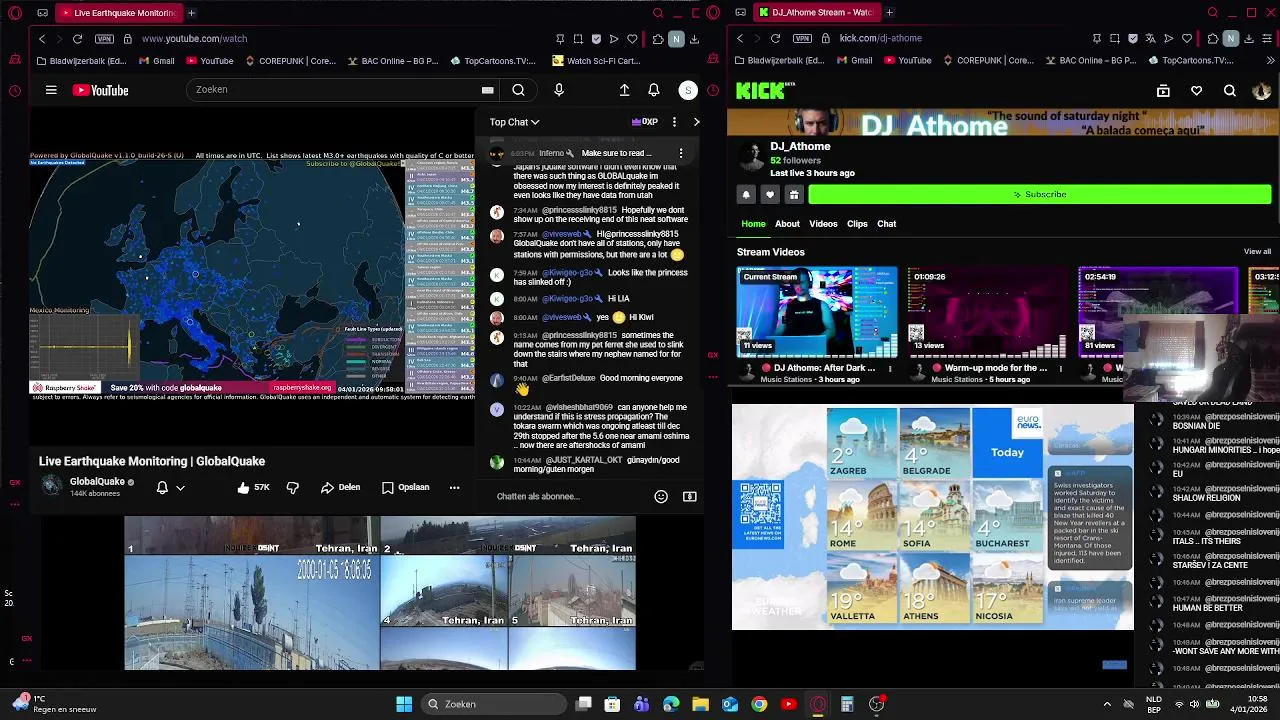Follow DJ_Athome with the heart button

(x=770, y=194)
